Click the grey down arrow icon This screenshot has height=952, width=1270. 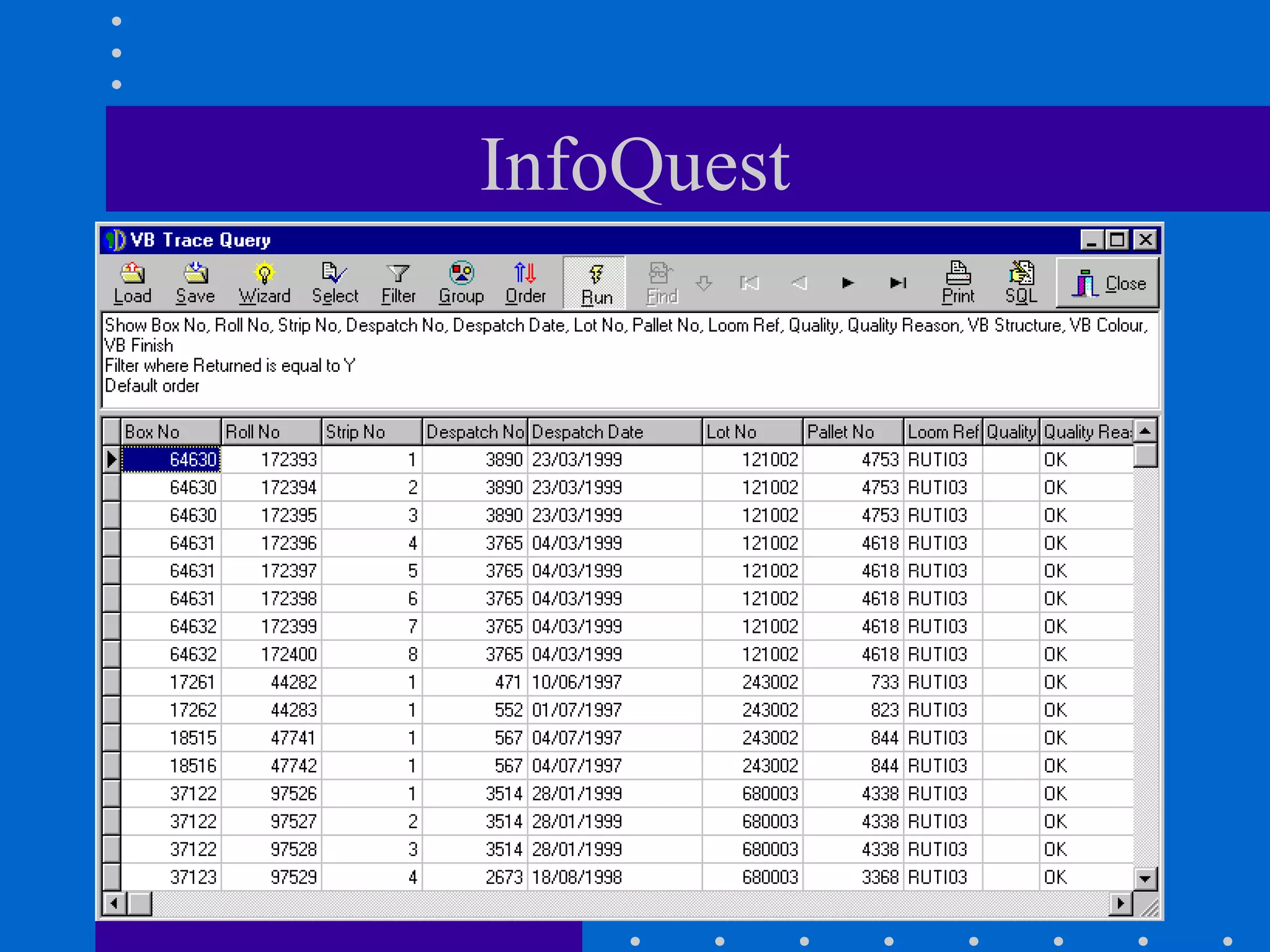tap(704, 284)
